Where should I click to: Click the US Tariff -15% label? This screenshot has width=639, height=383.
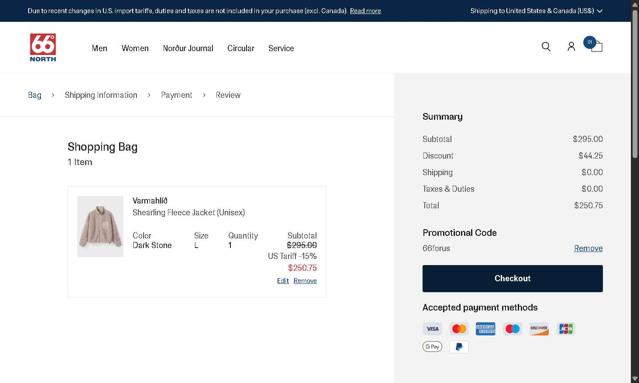coord(292,256)
